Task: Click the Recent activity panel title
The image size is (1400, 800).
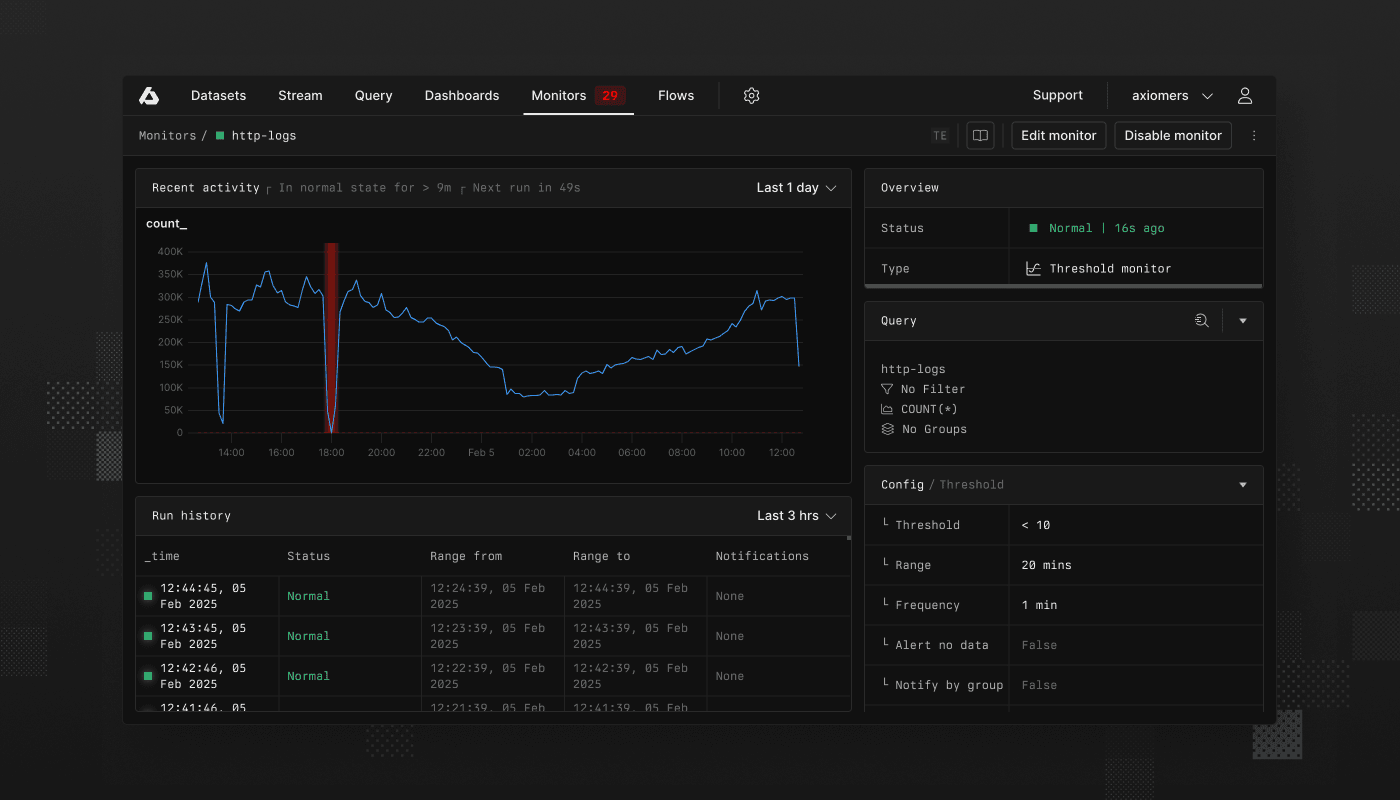Action: click(205, 188)
